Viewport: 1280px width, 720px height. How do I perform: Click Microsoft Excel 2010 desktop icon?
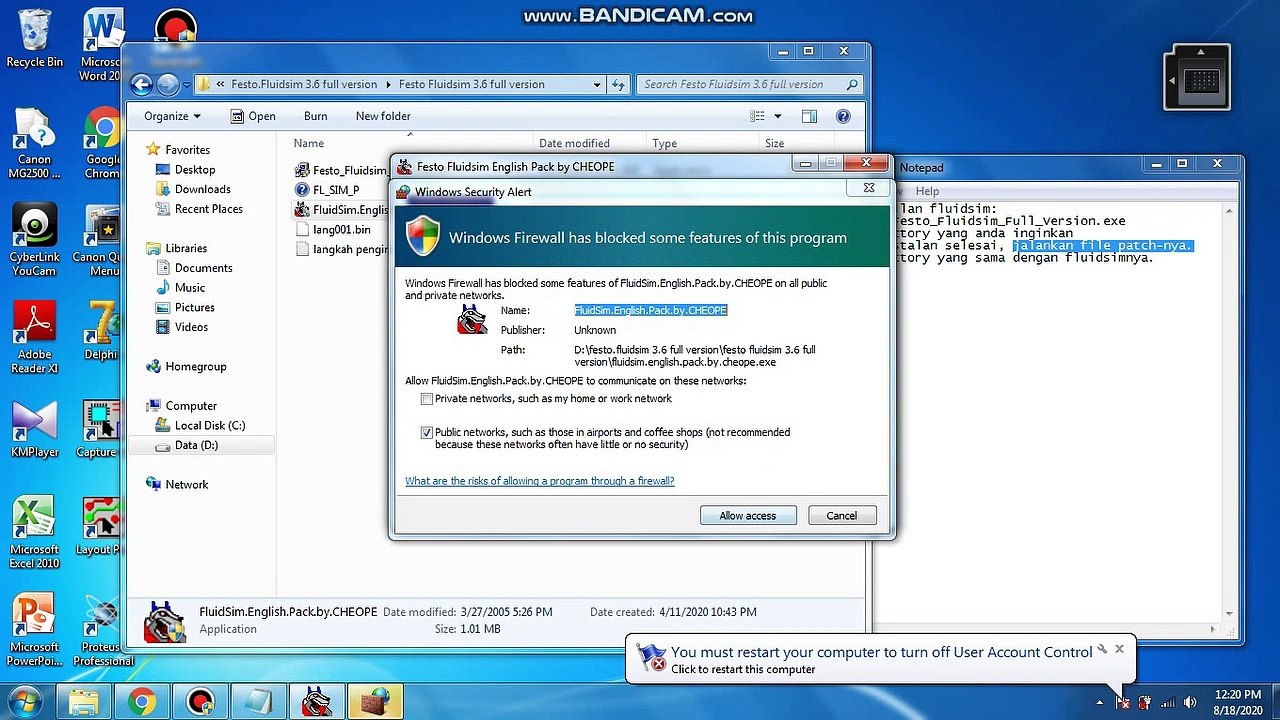[34, 533]
